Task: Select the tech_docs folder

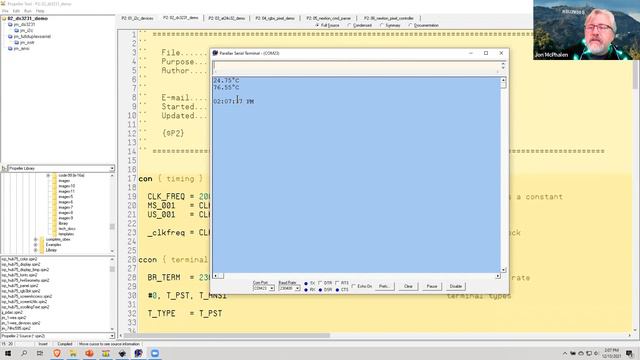Action: coord(67,229)
